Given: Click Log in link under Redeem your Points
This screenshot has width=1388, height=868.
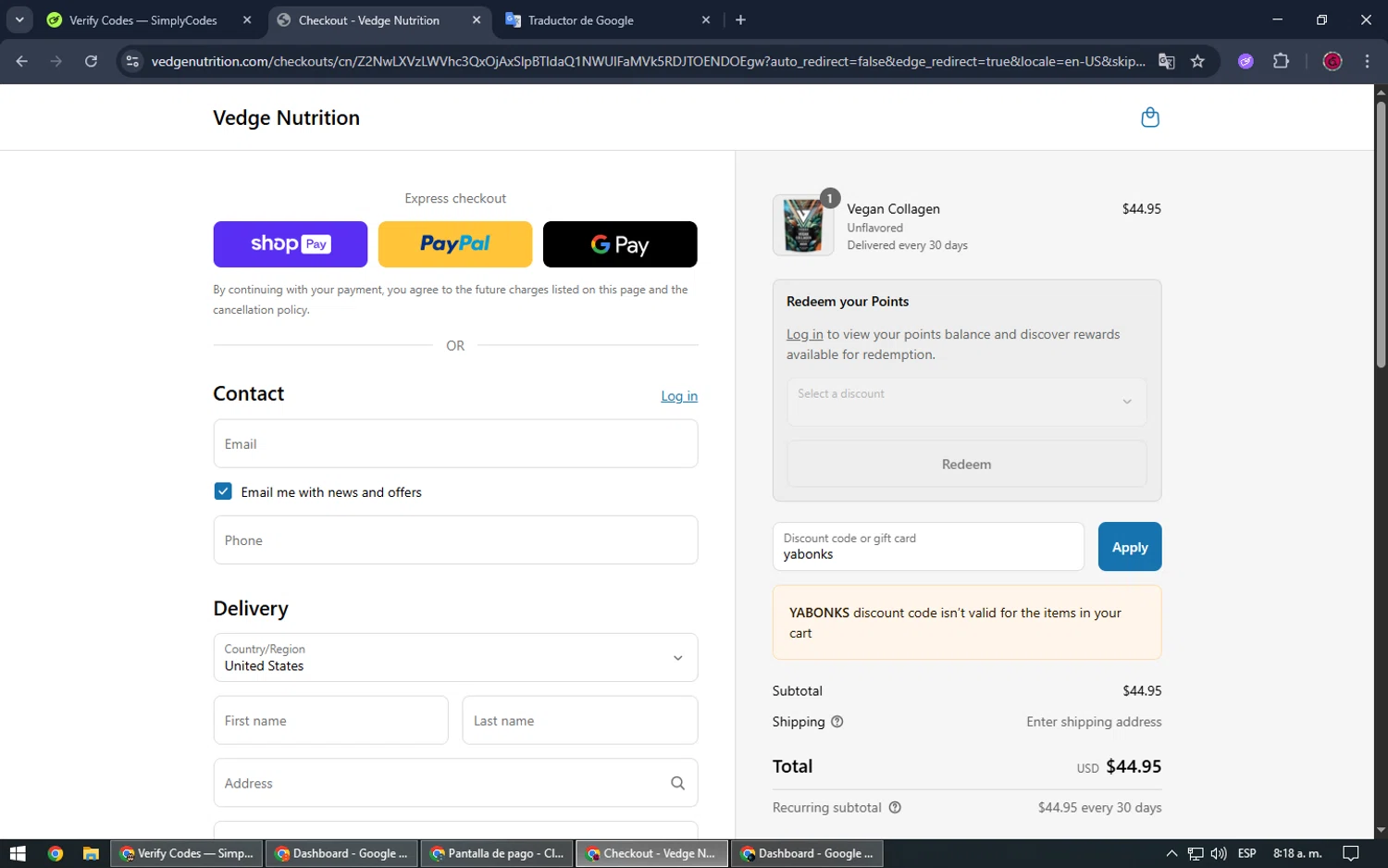Looking at the screenshot, I should [x=804, y=334].
